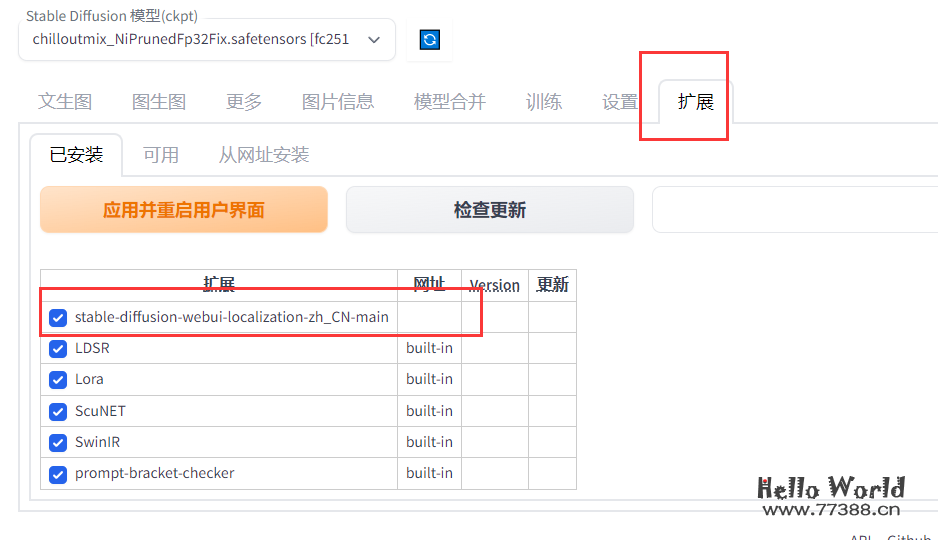Click the refresh checkpoint list icon

coord(430,40)
